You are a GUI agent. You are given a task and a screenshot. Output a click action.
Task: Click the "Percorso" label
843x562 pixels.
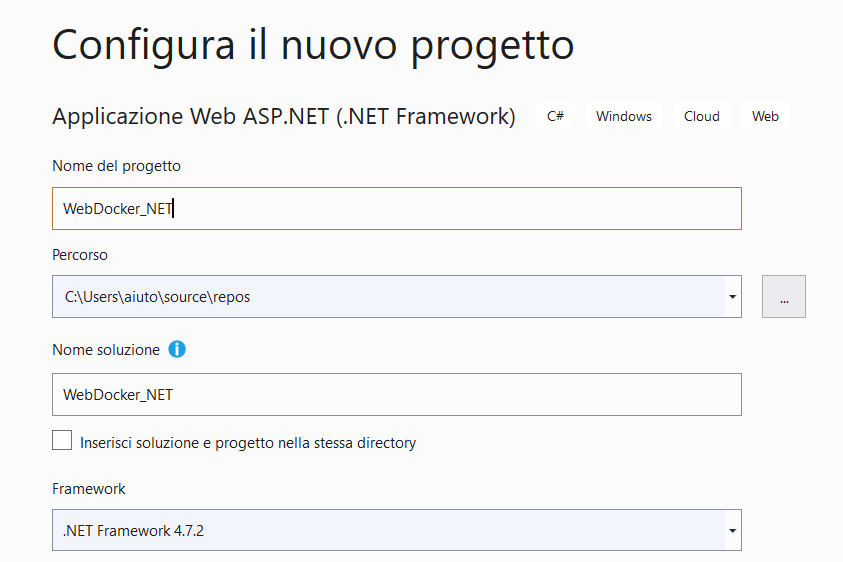(x=80, y=255)
